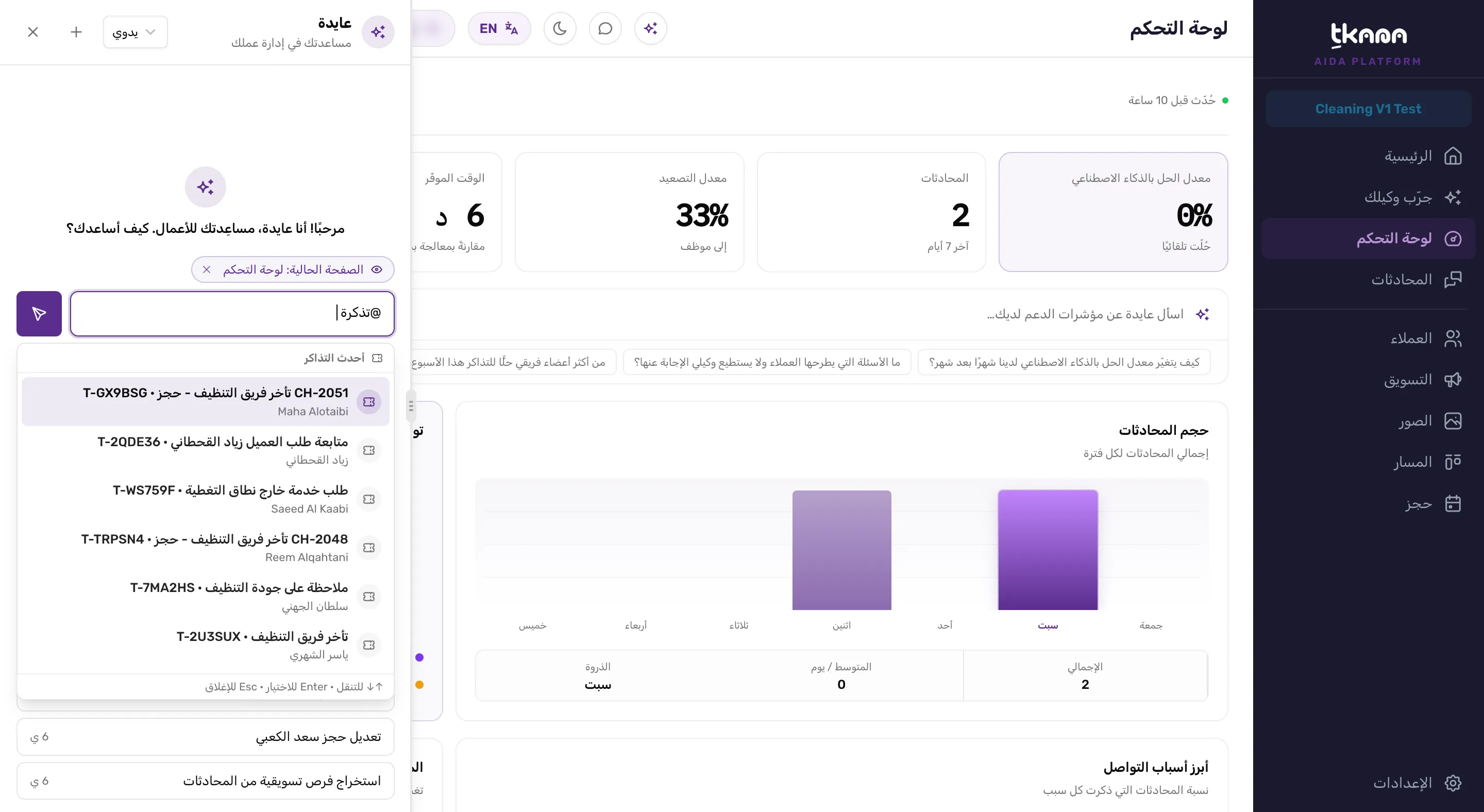The height and width of the screenshot is (812, 1484).
Task: Grab the panel resize handle
Action: tap(411, 406)
